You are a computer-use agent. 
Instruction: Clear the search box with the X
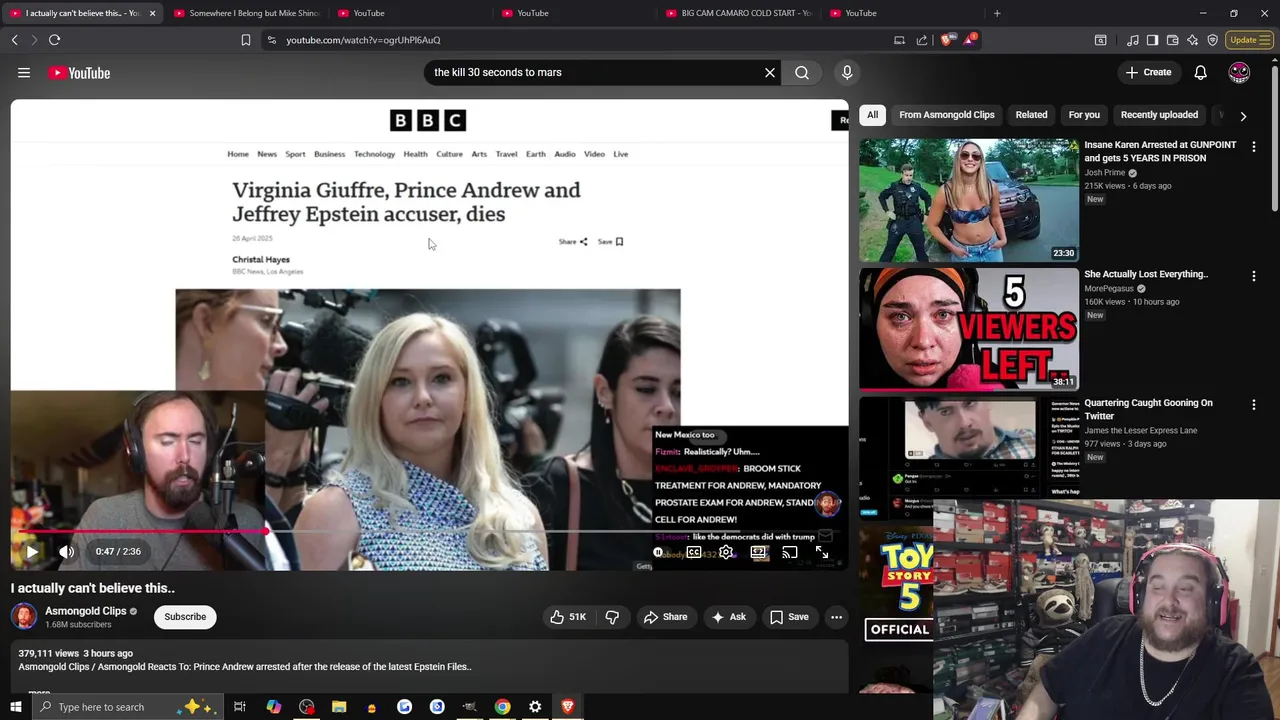pos(770,72)
